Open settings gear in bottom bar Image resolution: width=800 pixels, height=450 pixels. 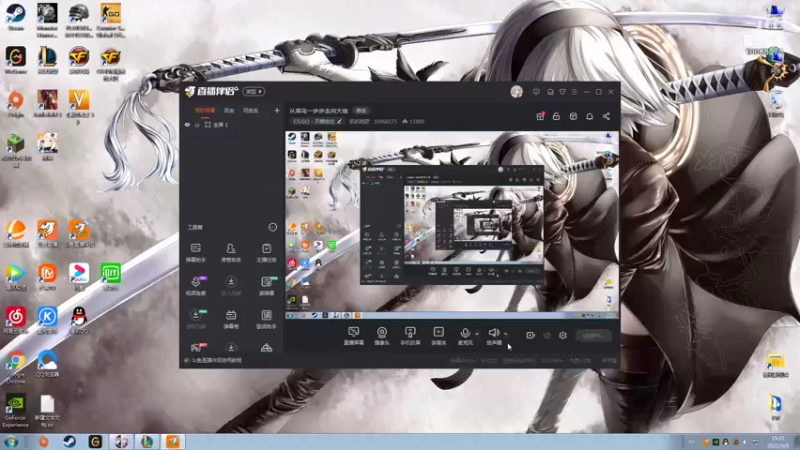click(x=563, y=335)
